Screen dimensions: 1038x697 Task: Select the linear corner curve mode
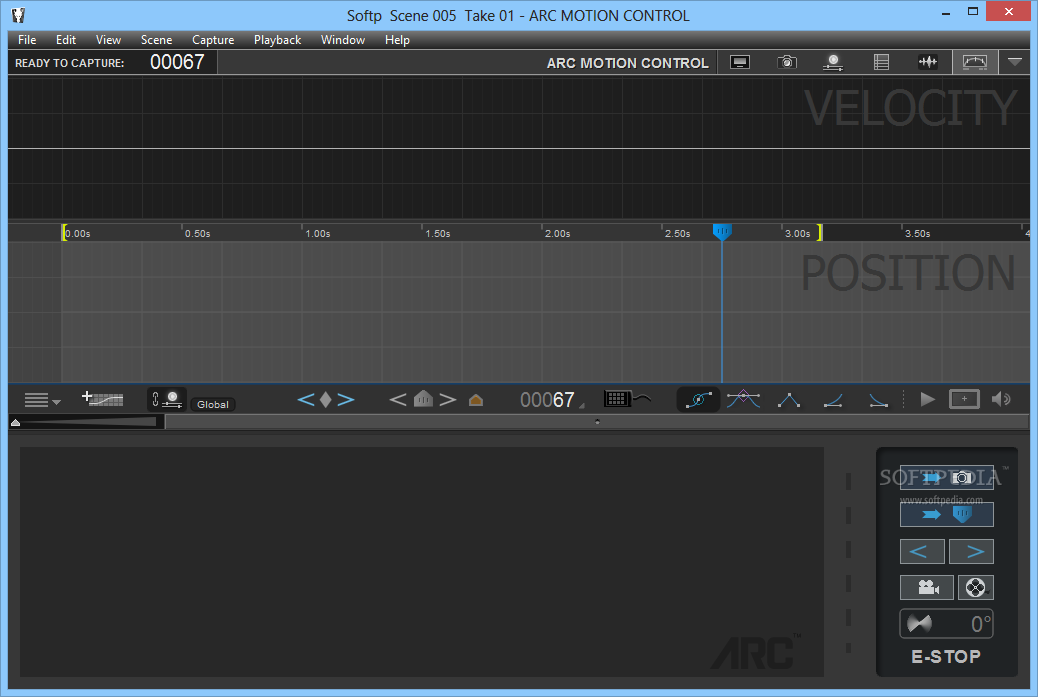click(x=789, y=400)
